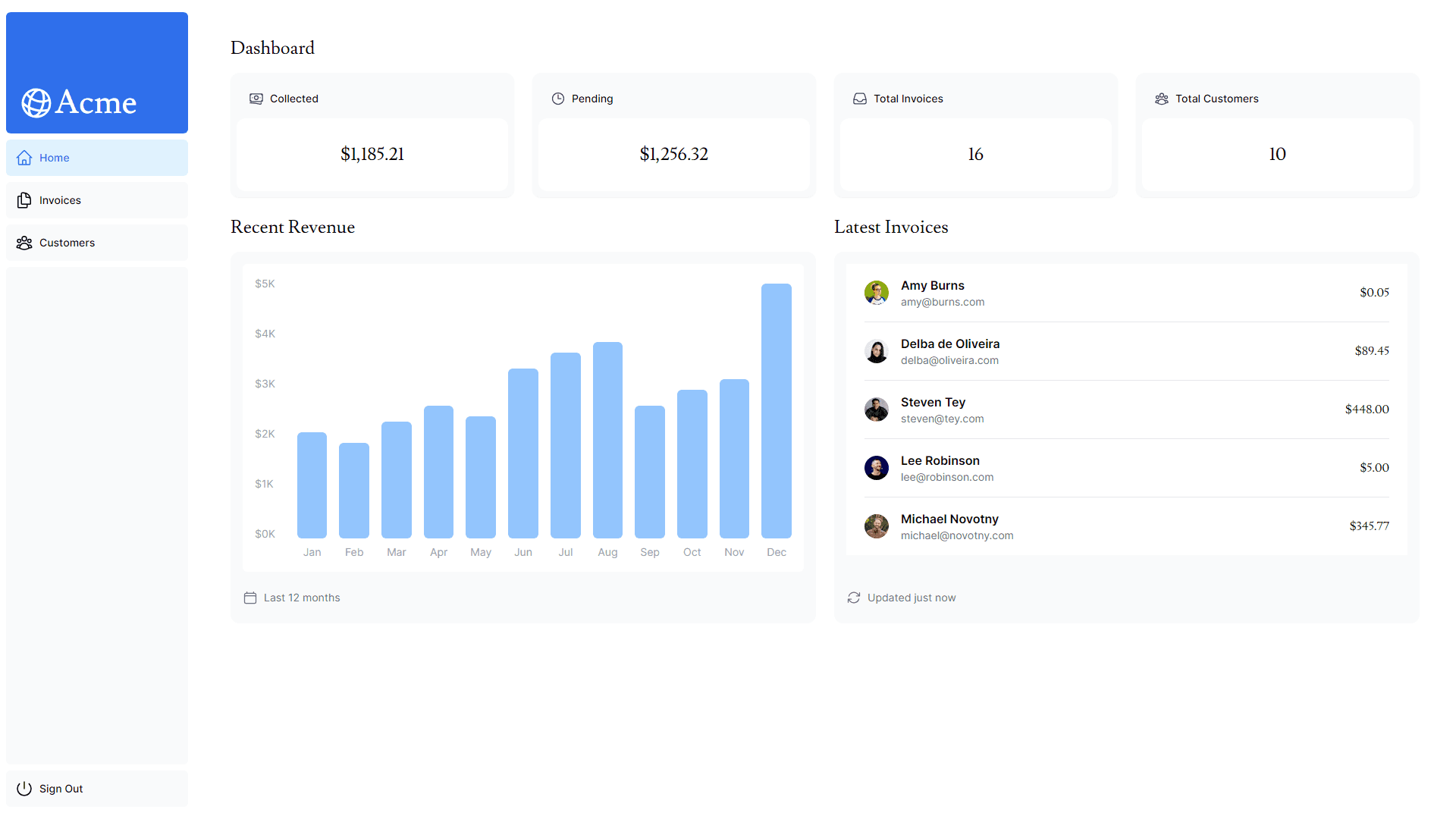1456x819 pixels.
Task: Click the Total Customers group icon on card
Action: point(1162,99)
